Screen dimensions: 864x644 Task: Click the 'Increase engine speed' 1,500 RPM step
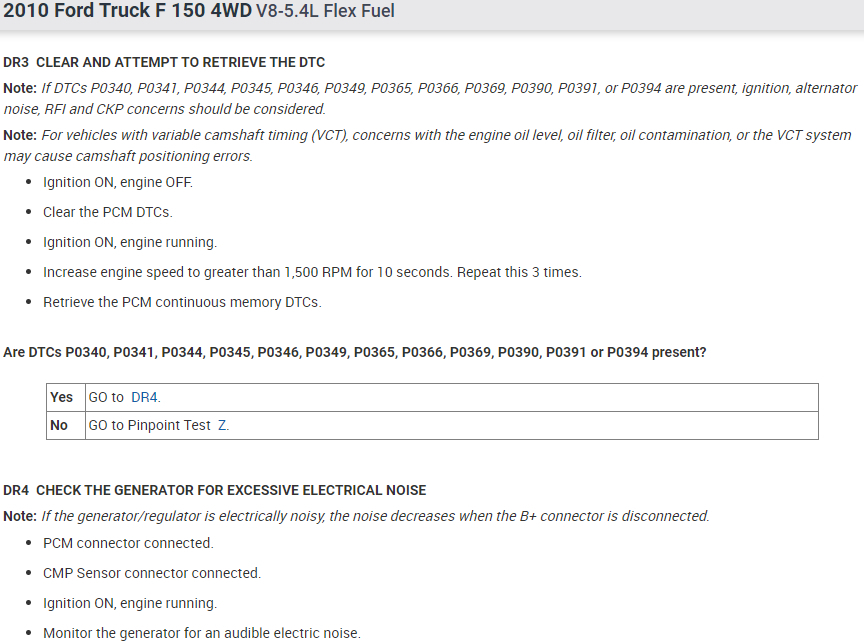[x=312, y=272]
